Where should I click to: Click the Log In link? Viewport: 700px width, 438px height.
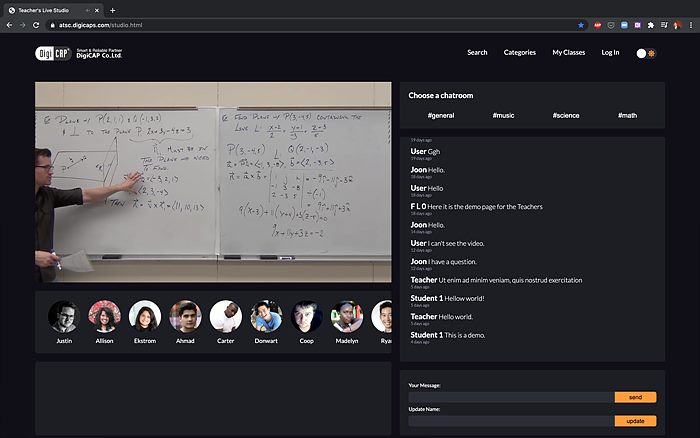point(610,52)
